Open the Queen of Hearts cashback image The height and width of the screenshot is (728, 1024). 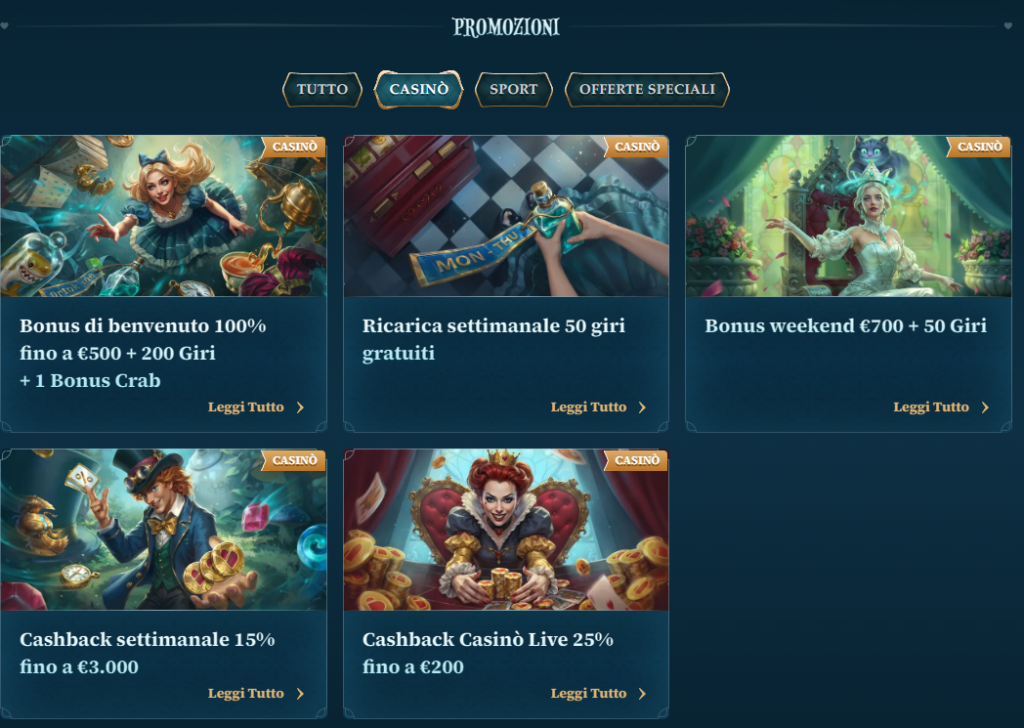click(506, 530)
